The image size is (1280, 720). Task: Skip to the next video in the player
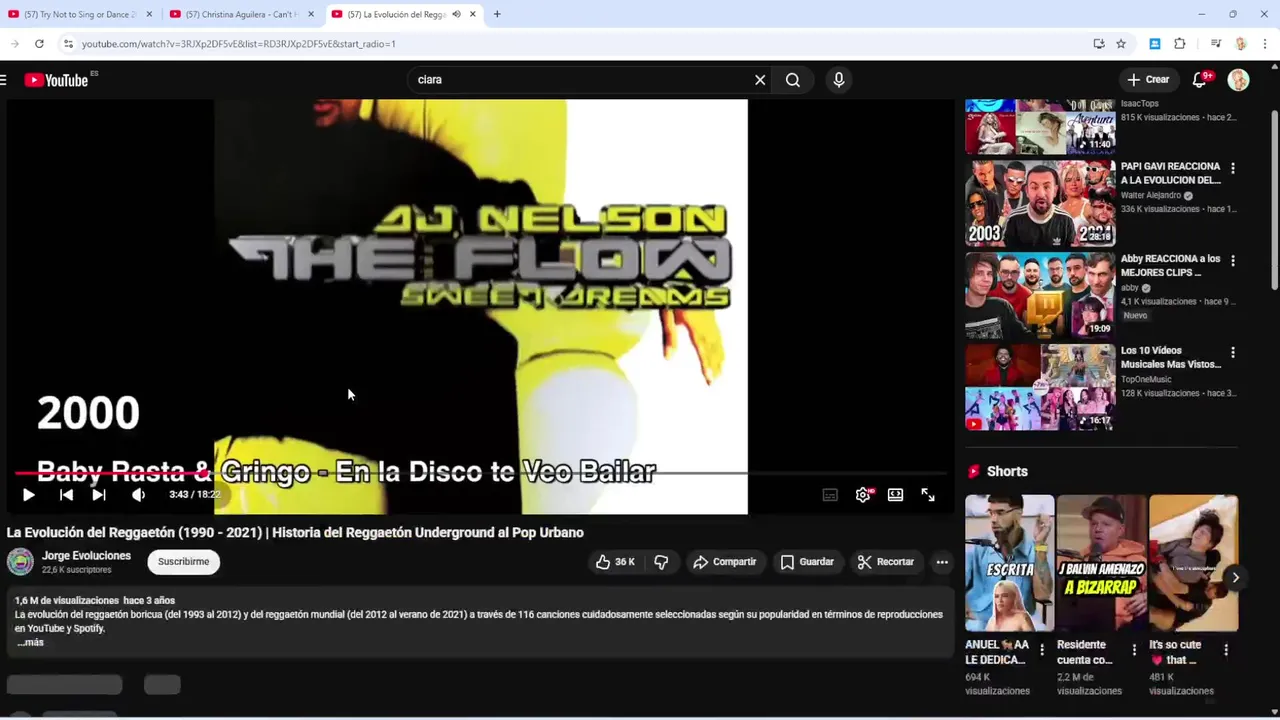coord(99,495)
